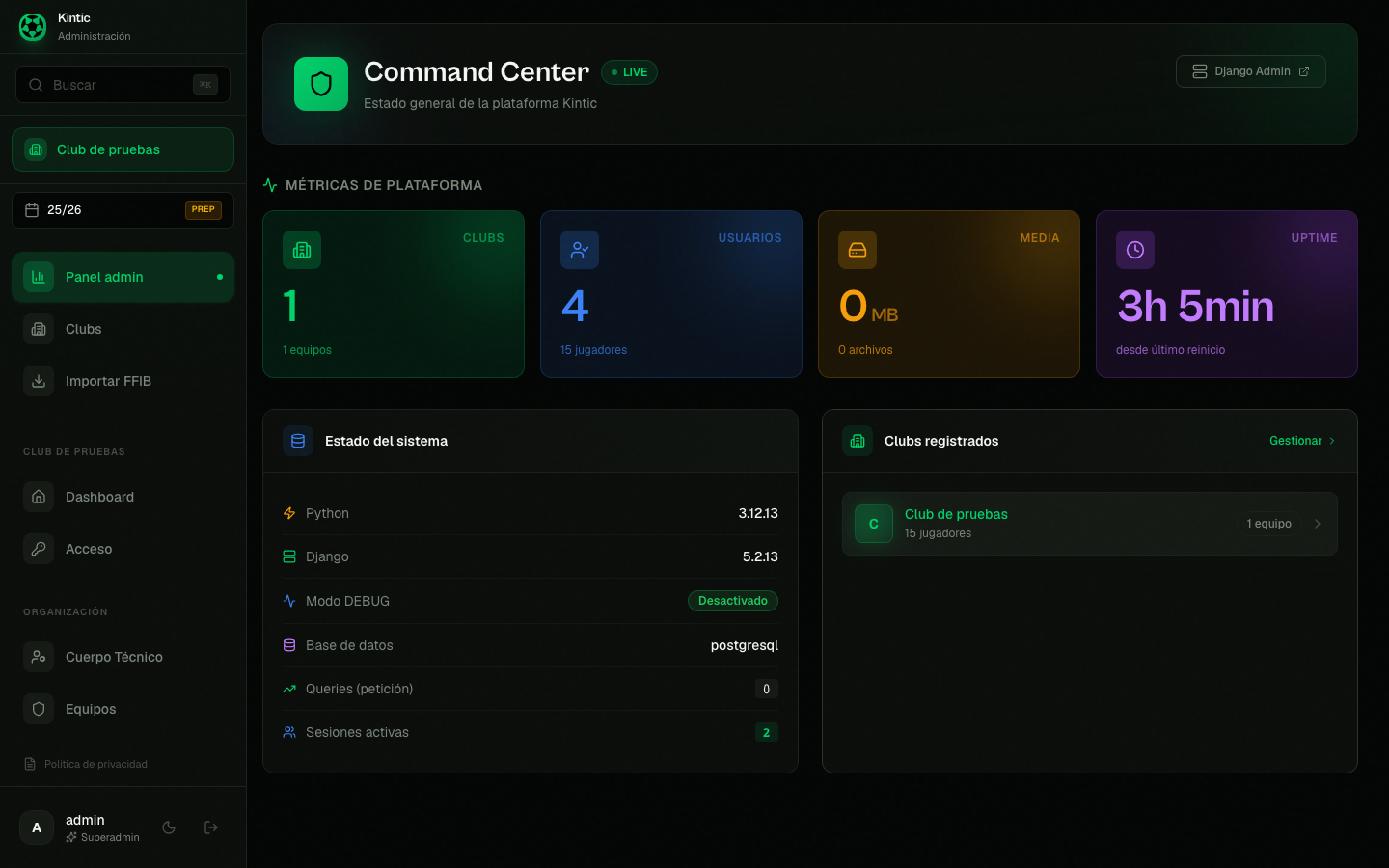The height and width of the screenshot is (868, 1389).
Task: Click the Base de datos icon
Action: 289,645
